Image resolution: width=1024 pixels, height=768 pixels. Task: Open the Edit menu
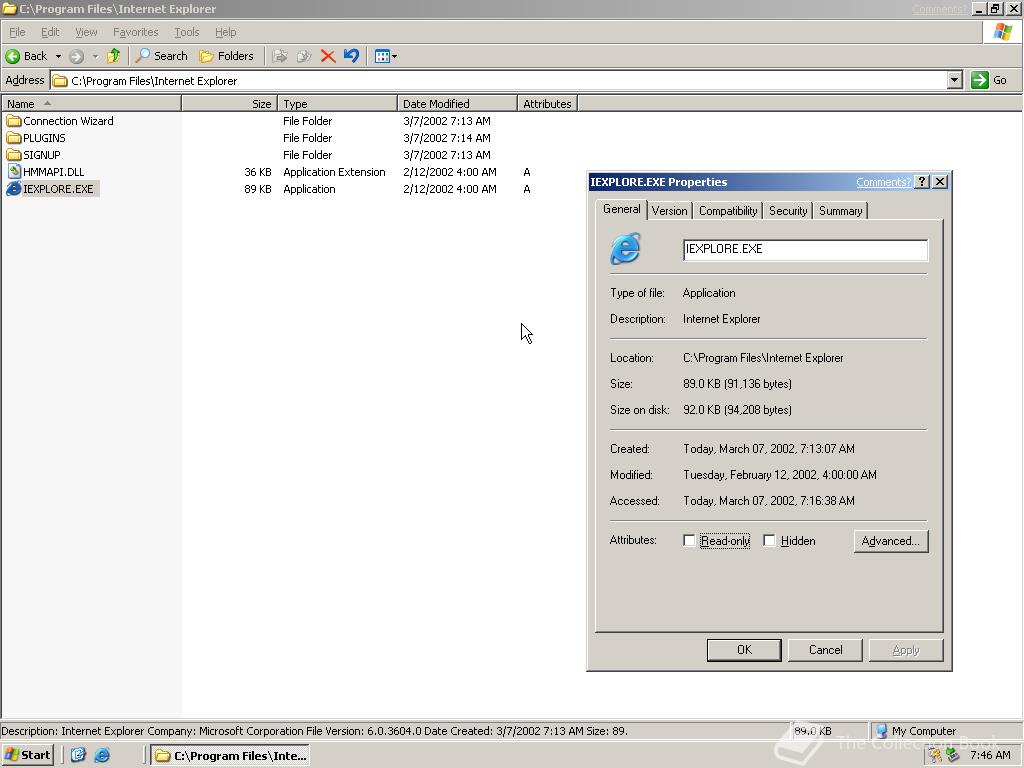pyautogui.click(x=50, y=32)
